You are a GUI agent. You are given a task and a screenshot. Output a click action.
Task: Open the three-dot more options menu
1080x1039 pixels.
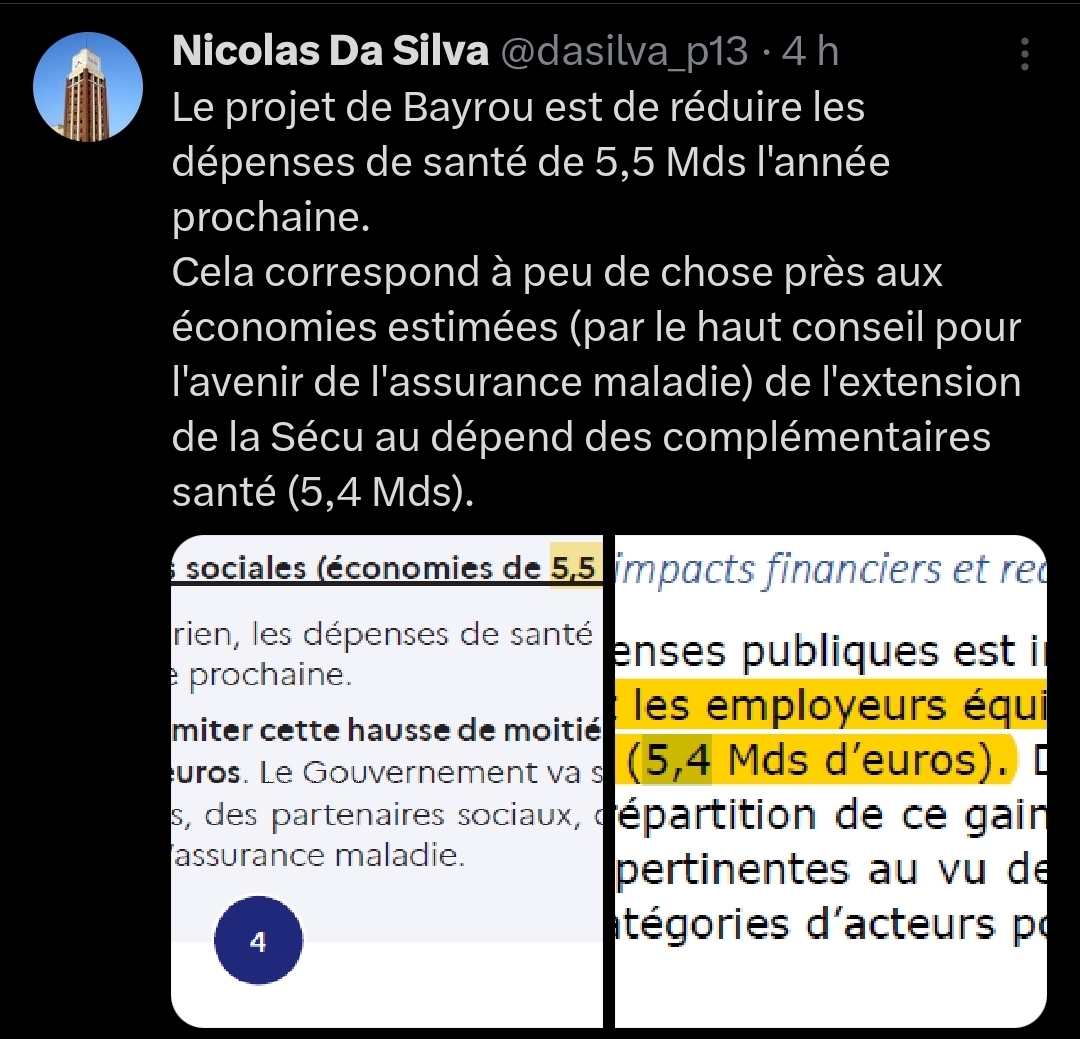click(1025, 54)
